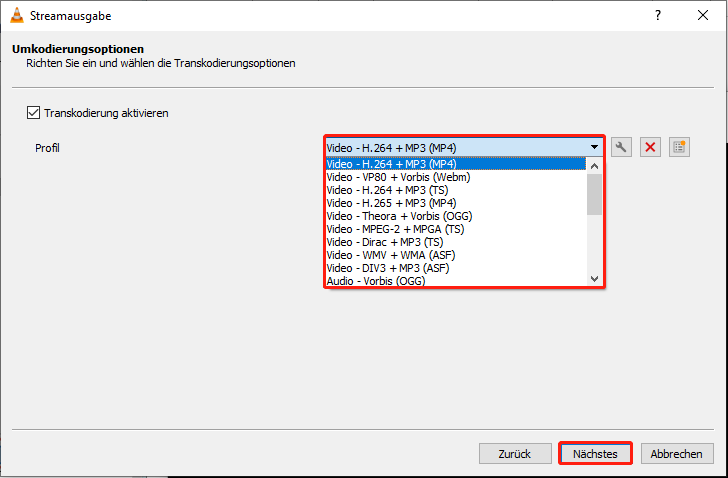Choose Audio - Vorbis (OGG) profile
Screen dimensions: 728x478
(455, 280)
